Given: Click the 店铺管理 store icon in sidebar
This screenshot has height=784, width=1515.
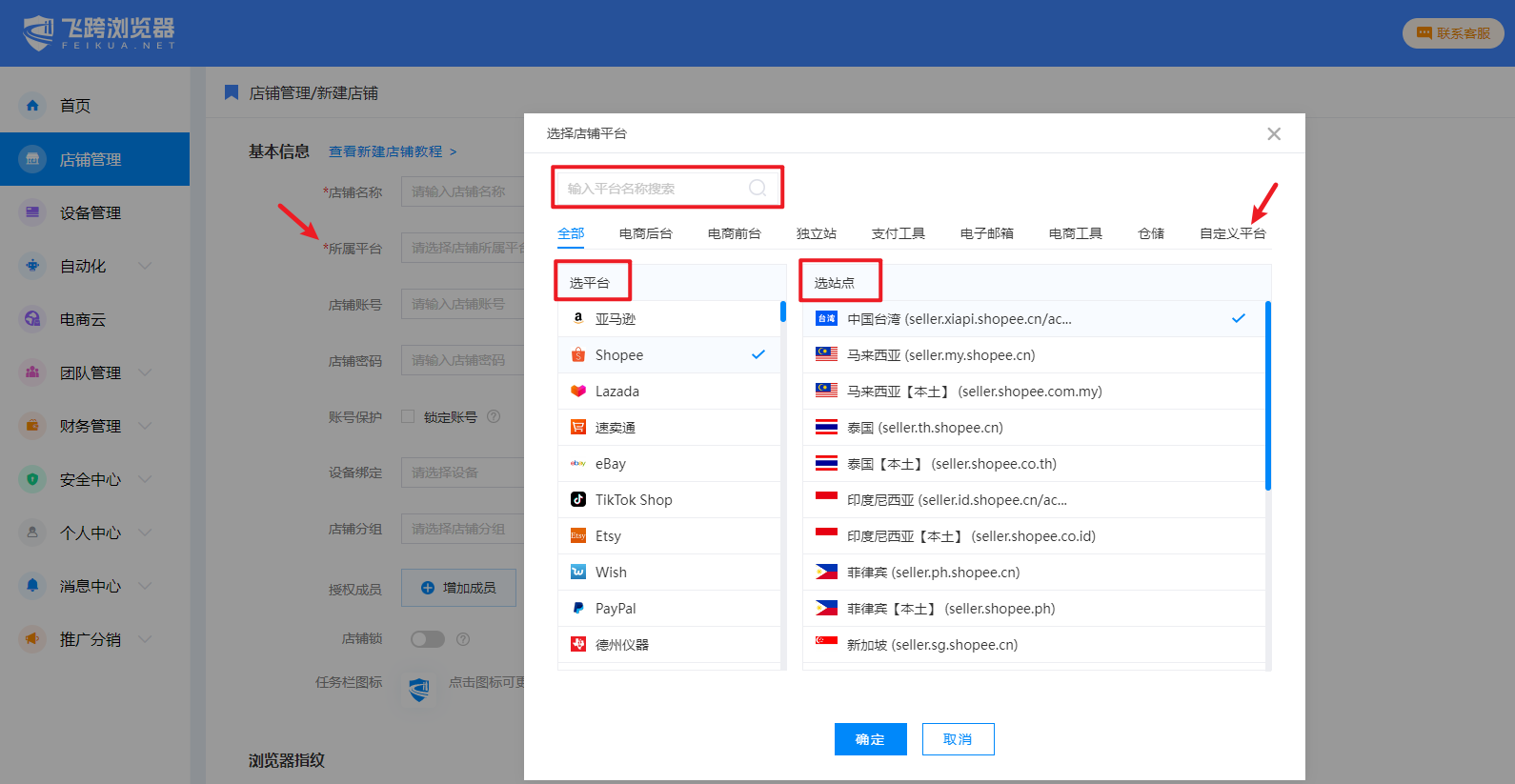Looking at the screenshot, I should [32, 159].
